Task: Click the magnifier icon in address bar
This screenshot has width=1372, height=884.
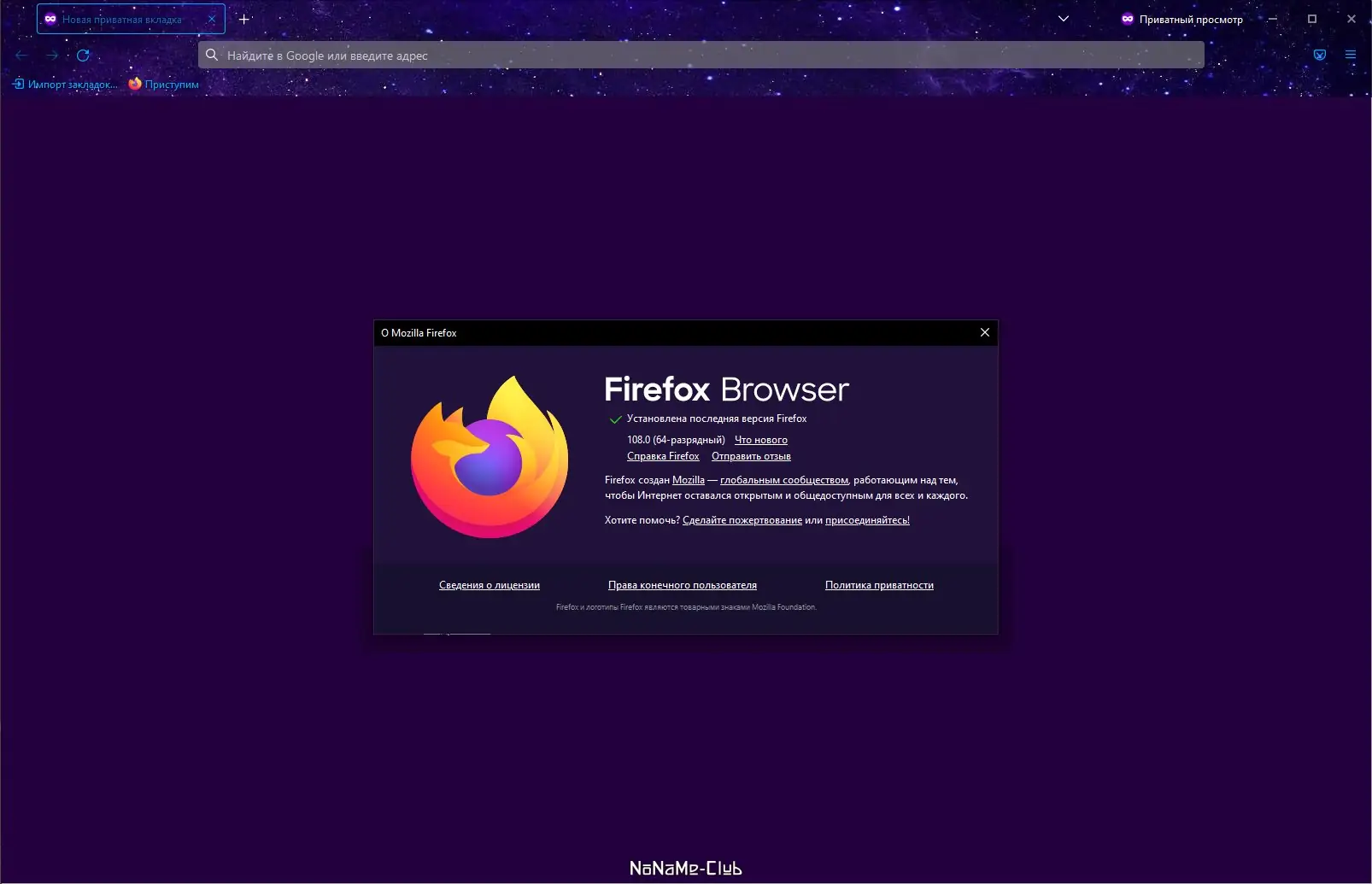Action: click(212, 56)
